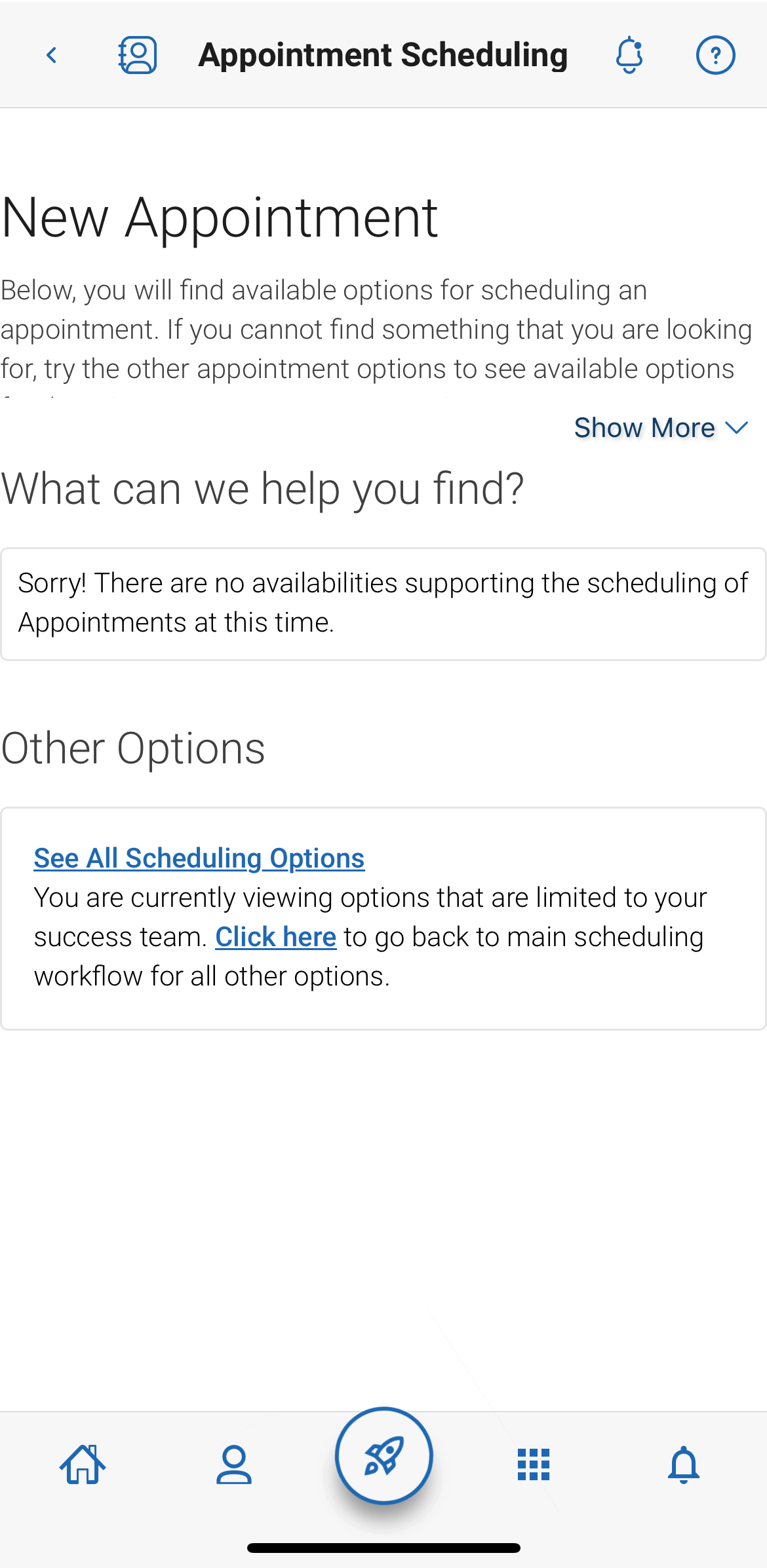Screen dimensions: 767x1568
Task: Tap the iOS home indicator bar
Action: (383, 1548)
